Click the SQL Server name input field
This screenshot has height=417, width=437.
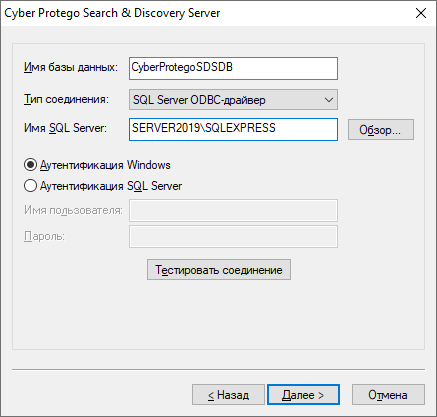[233, 129]
